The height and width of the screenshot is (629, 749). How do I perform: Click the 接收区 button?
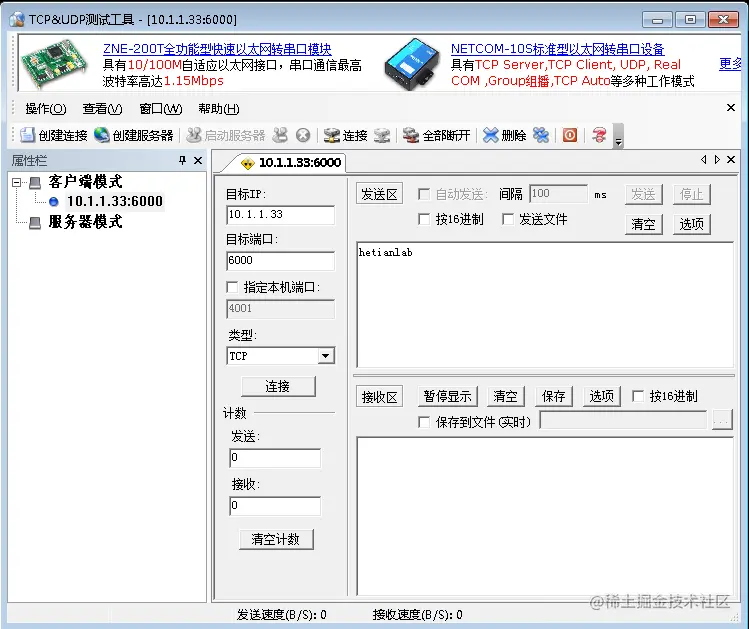[379, 397]
